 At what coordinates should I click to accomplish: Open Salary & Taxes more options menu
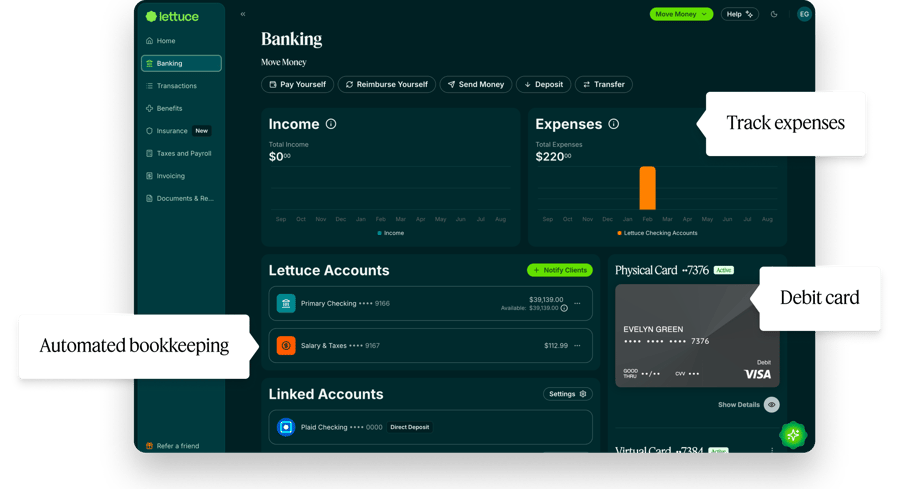577,346
